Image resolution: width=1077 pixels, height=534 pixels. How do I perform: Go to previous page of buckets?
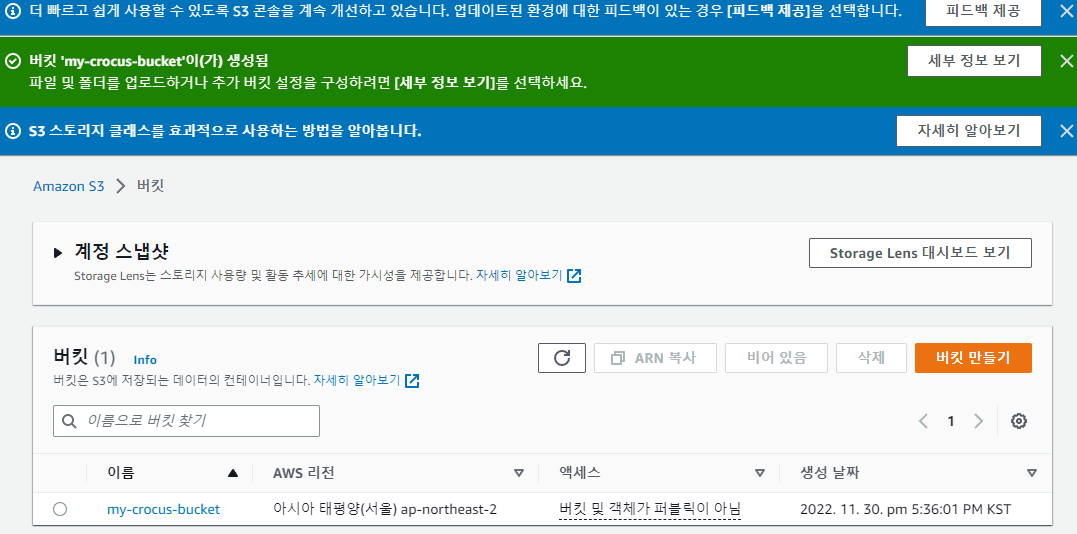(x=924, y=421)
